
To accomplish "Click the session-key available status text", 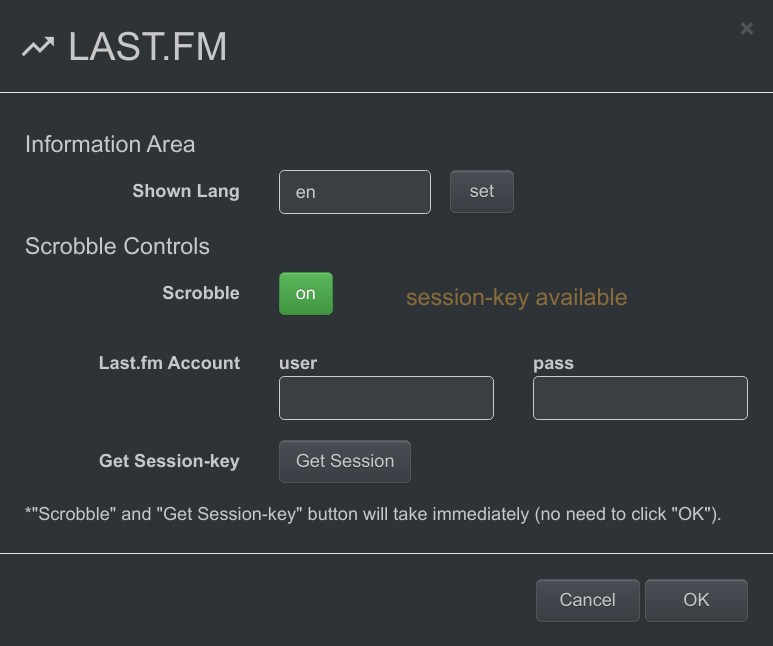I will (x=516, y=297).
